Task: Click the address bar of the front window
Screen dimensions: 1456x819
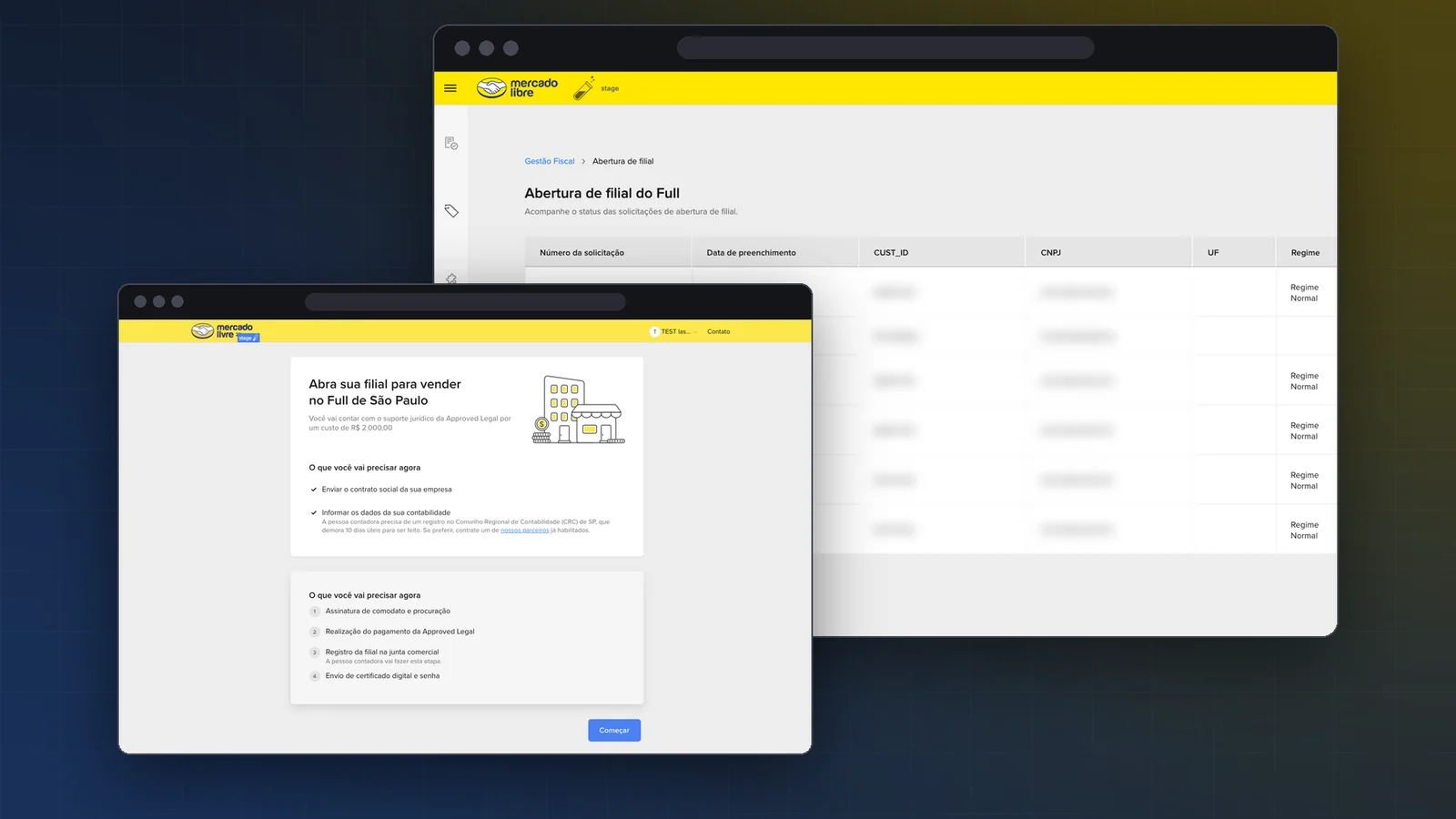Action: (465, 302)
